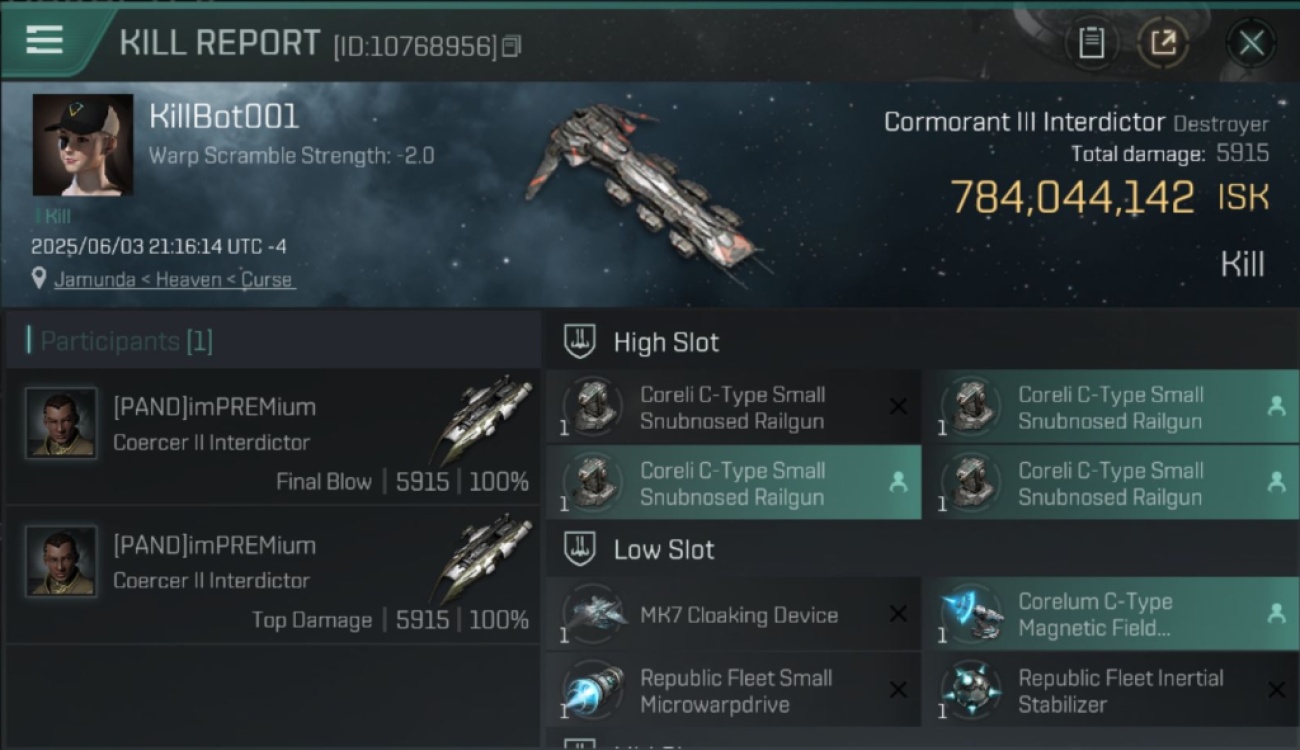Select the MK7 Cloaking Device module
Viewport: 1300px width, 750px height.
coord(734,614)
